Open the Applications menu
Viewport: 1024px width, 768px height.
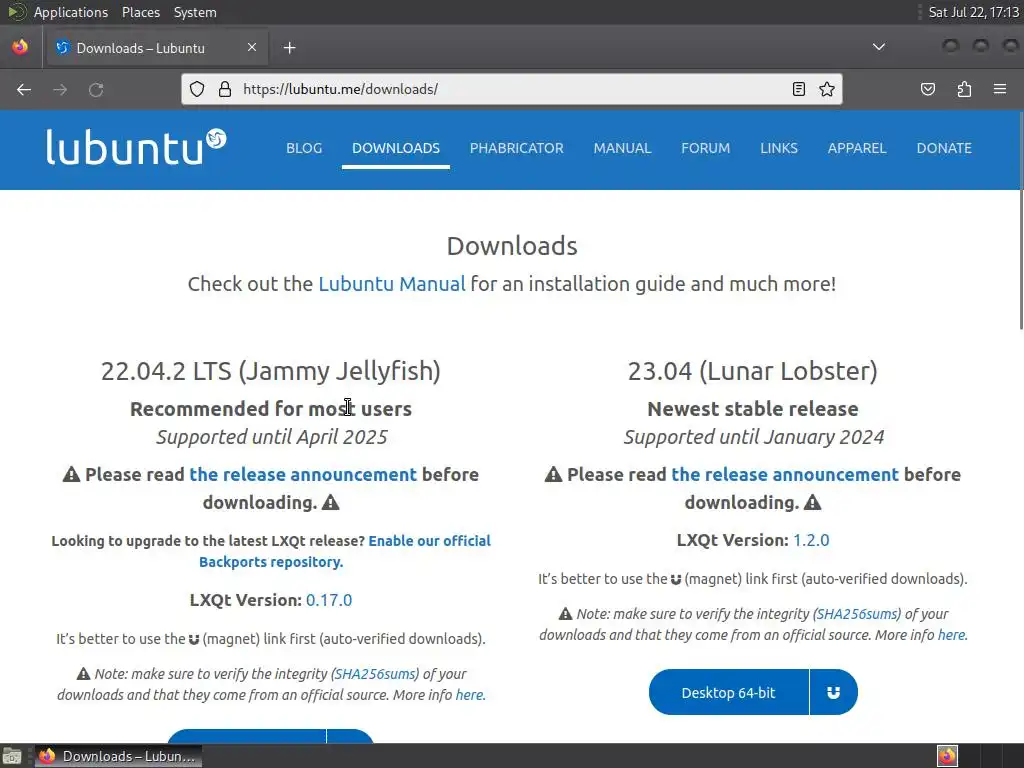pos(71,12)
